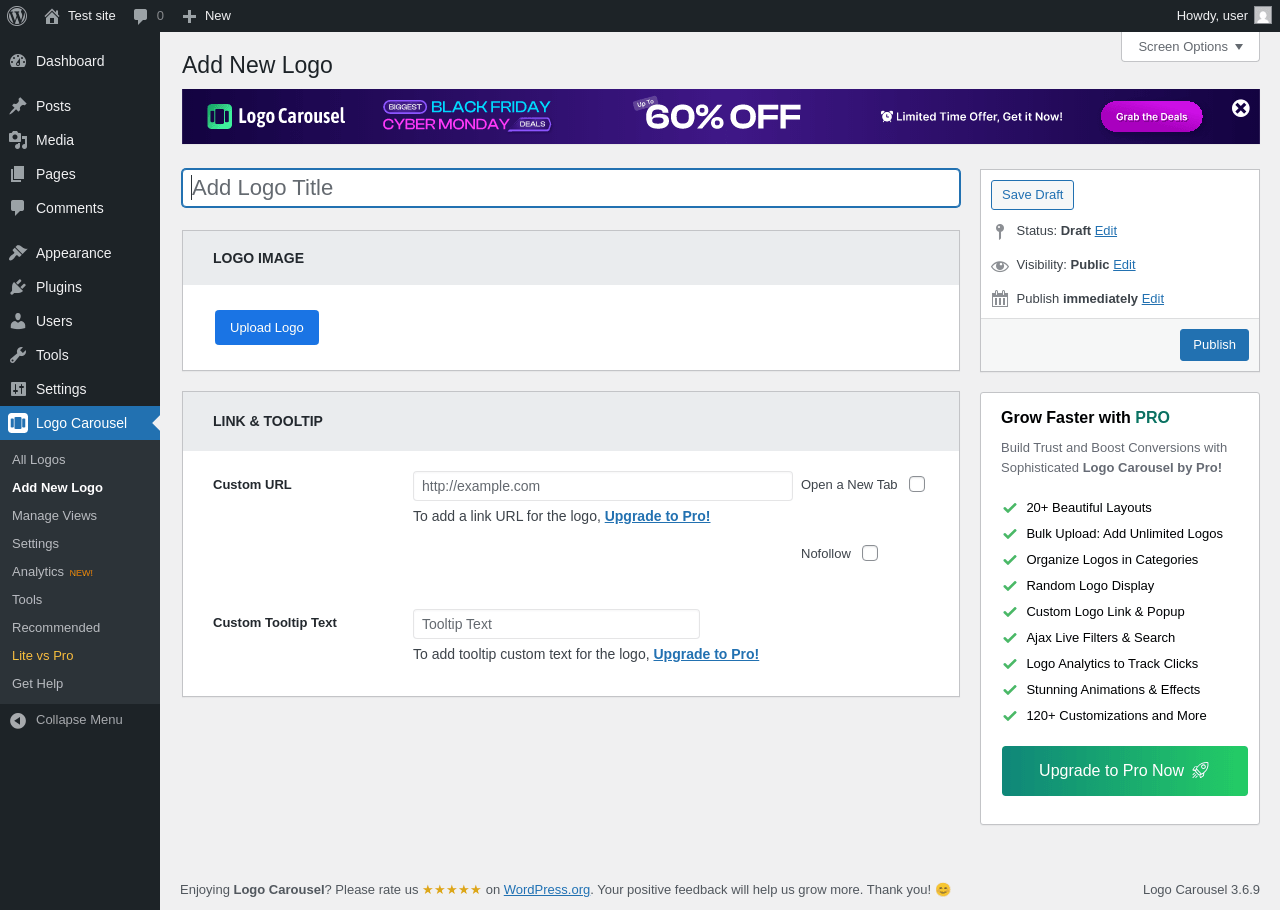Open the Lite vs Pro submenu item
This screenshot has height=910, width=1280.
click(x=80, y=656)
